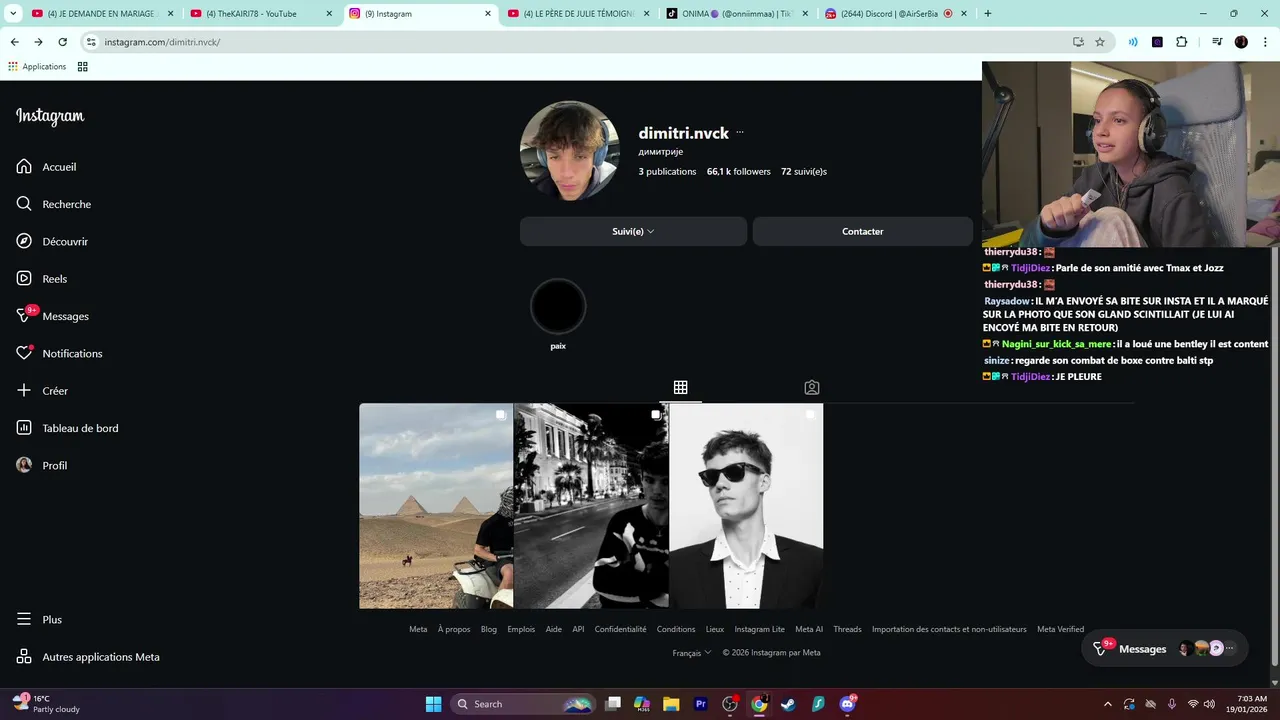Open the Découvrir compass icon
The width and height of the screenshot is (1280, 720).
24,241
